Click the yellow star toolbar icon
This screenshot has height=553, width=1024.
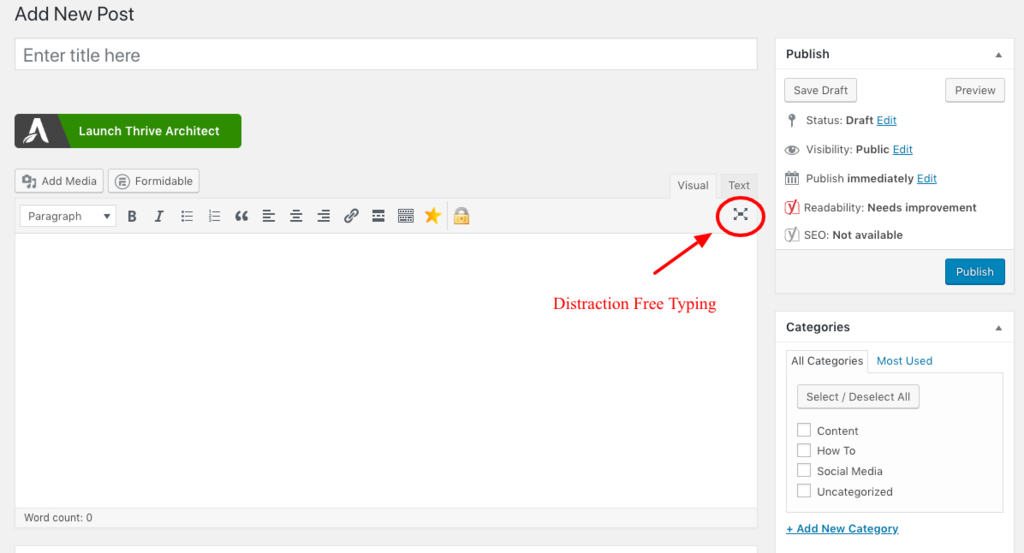pyautogui.click(x=432, y=215)
